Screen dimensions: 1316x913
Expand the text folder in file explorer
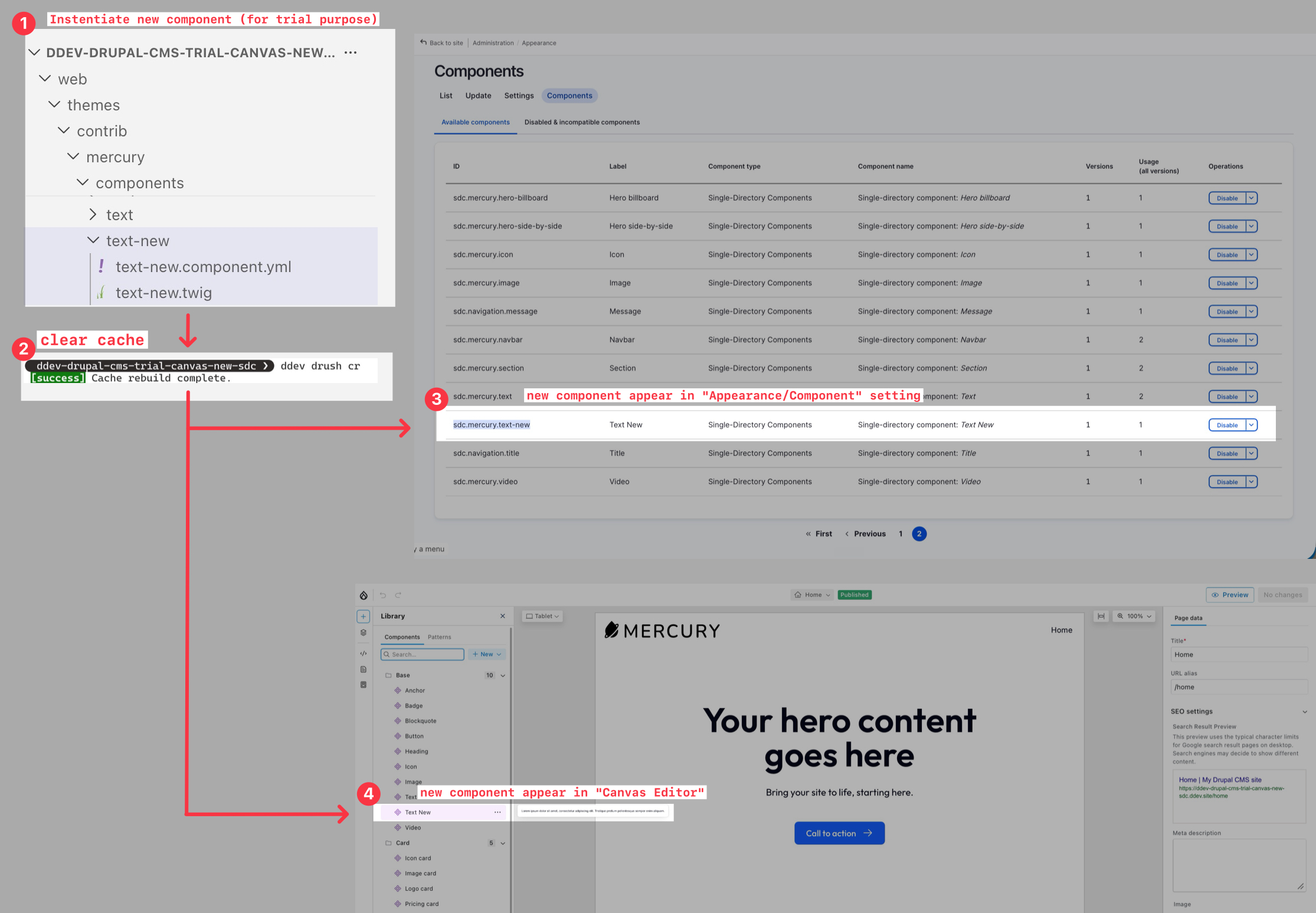93,214
